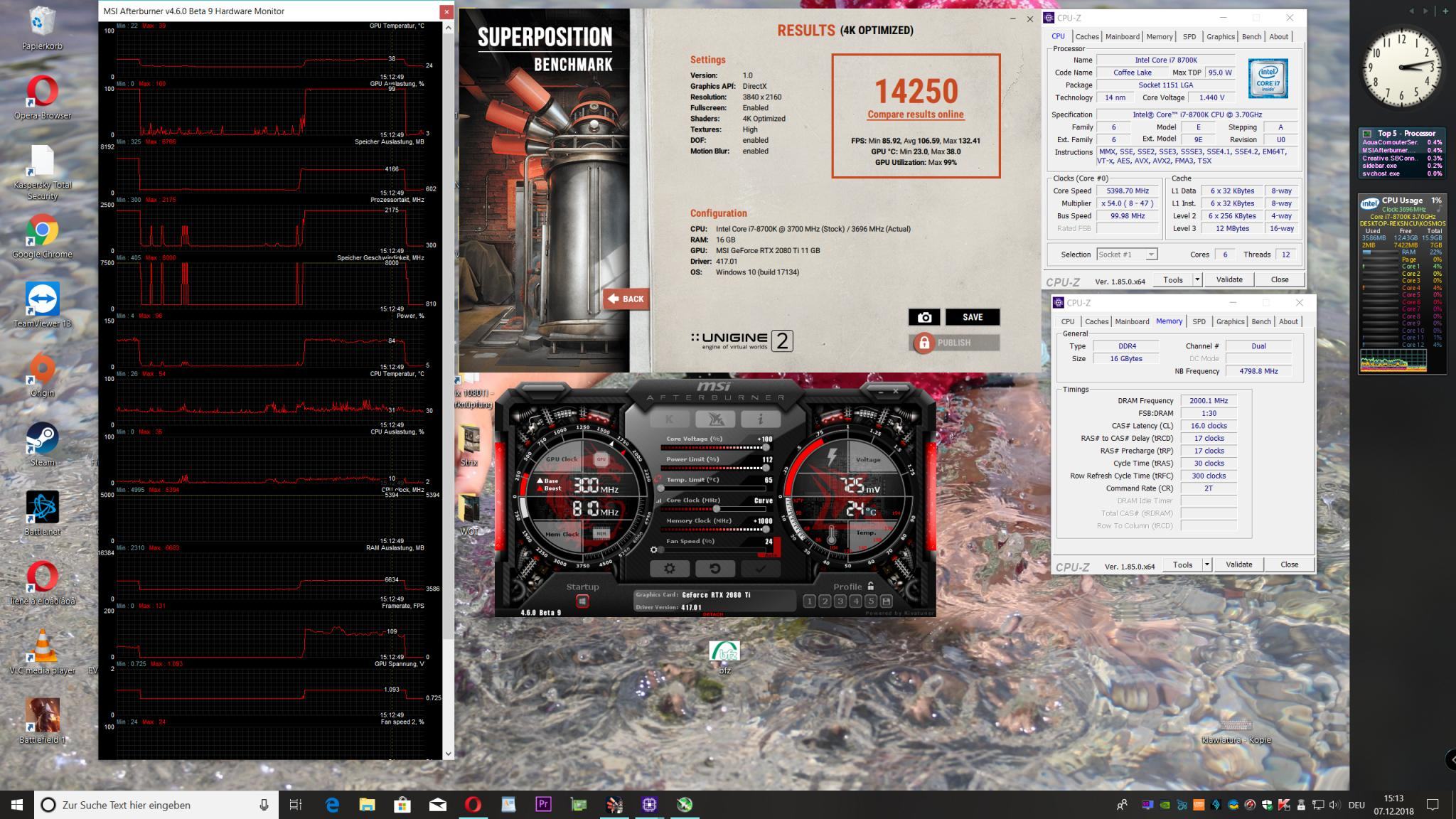1456x819 pixels.
Task: Open the Origin desktop icon
Action: [43, 375]
